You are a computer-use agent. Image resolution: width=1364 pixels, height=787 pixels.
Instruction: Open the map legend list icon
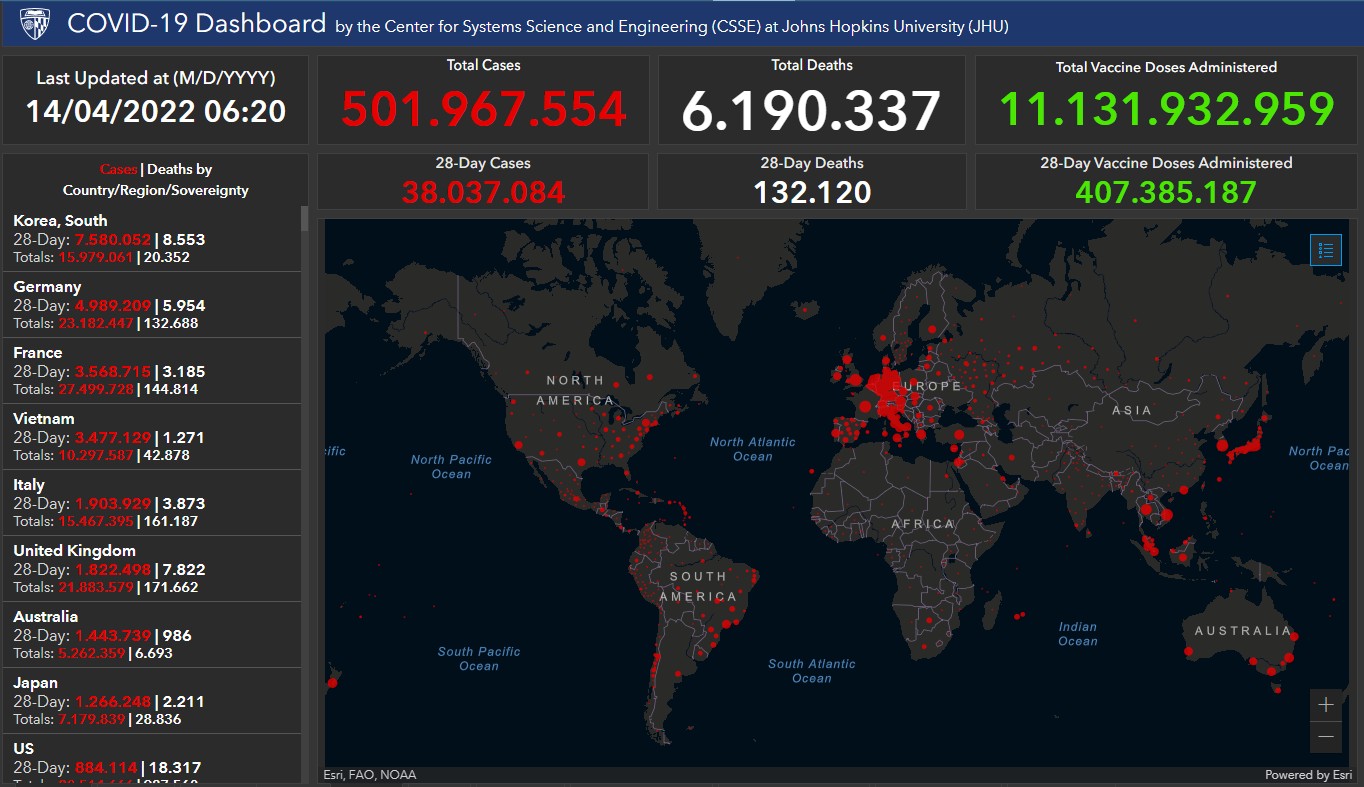tap(1326, 250)
